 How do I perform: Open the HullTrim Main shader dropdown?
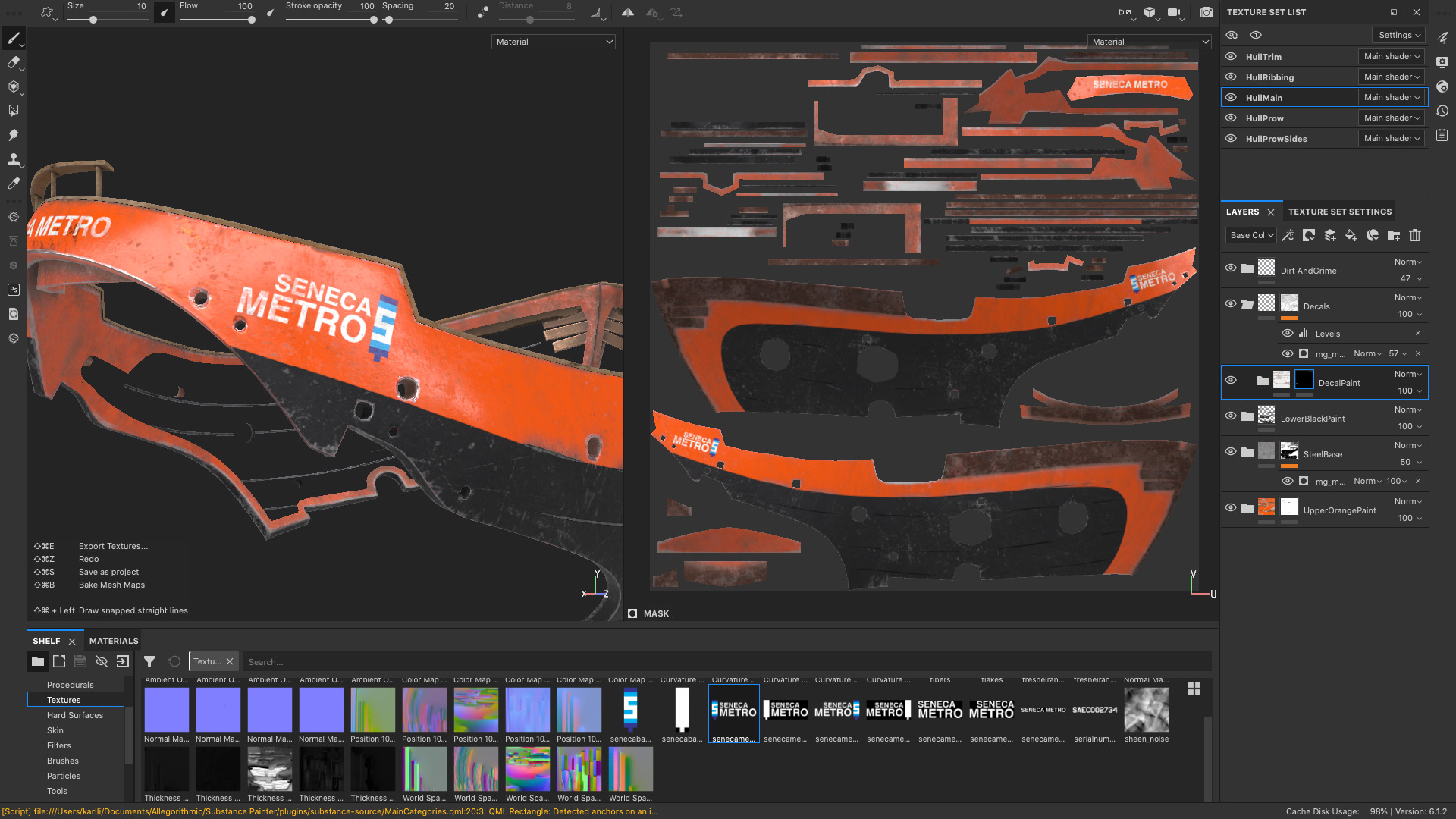click(x=1392, y=56)
